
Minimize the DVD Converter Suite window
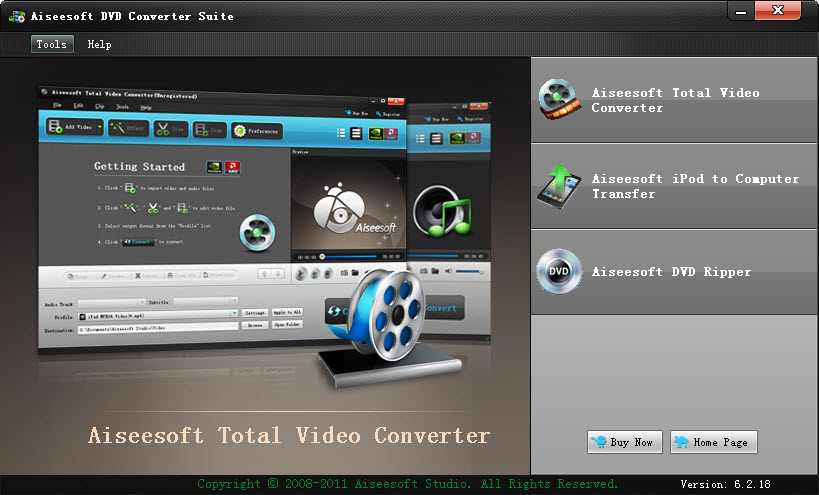pyautogui.click(x=741, y=11)
